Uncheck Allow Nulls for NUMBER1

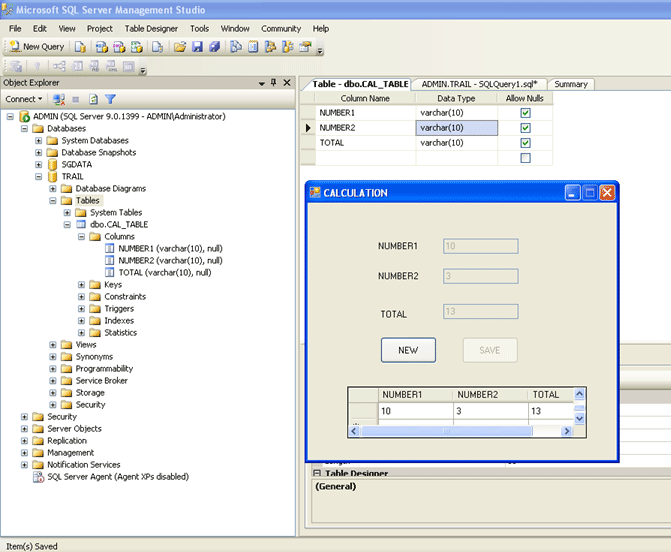[x=525, y=113]
